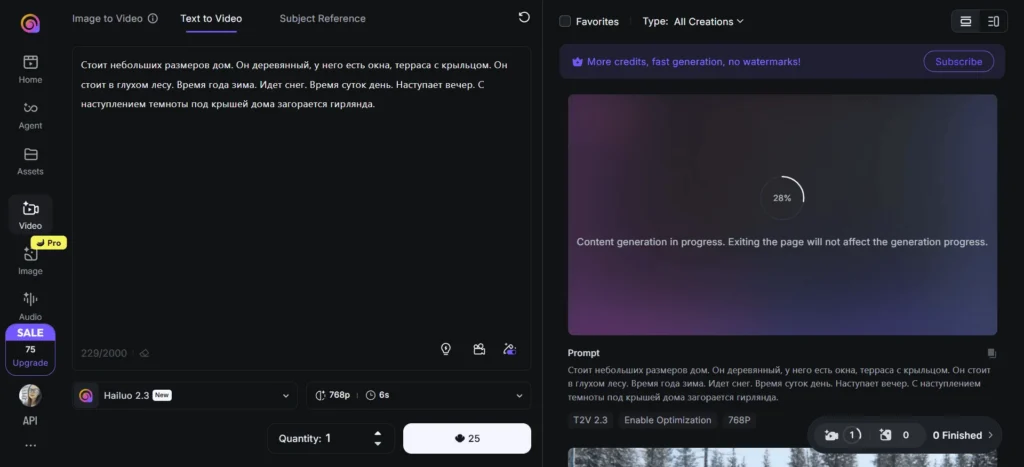Image resolution: width=1024 pixels, height=467 pixels.
Task: Switch to the Text to Video tab
Action: 211,18
